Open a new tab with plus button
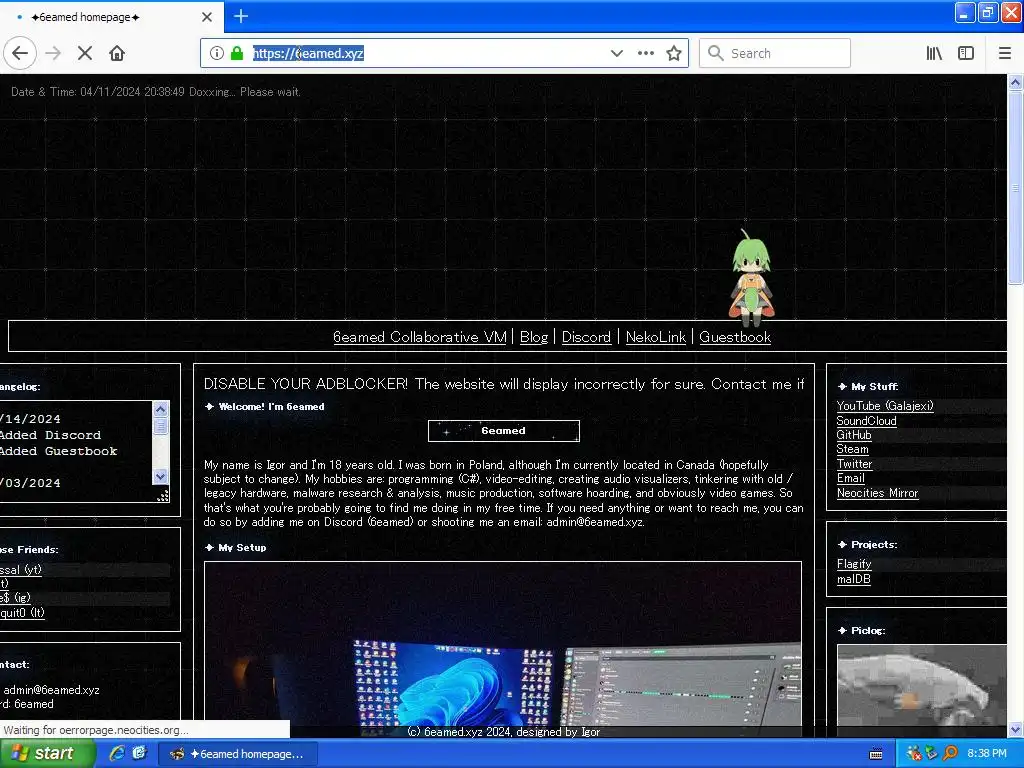Image resolution: width=1024 pixels, height=768 pixels. 241,16
